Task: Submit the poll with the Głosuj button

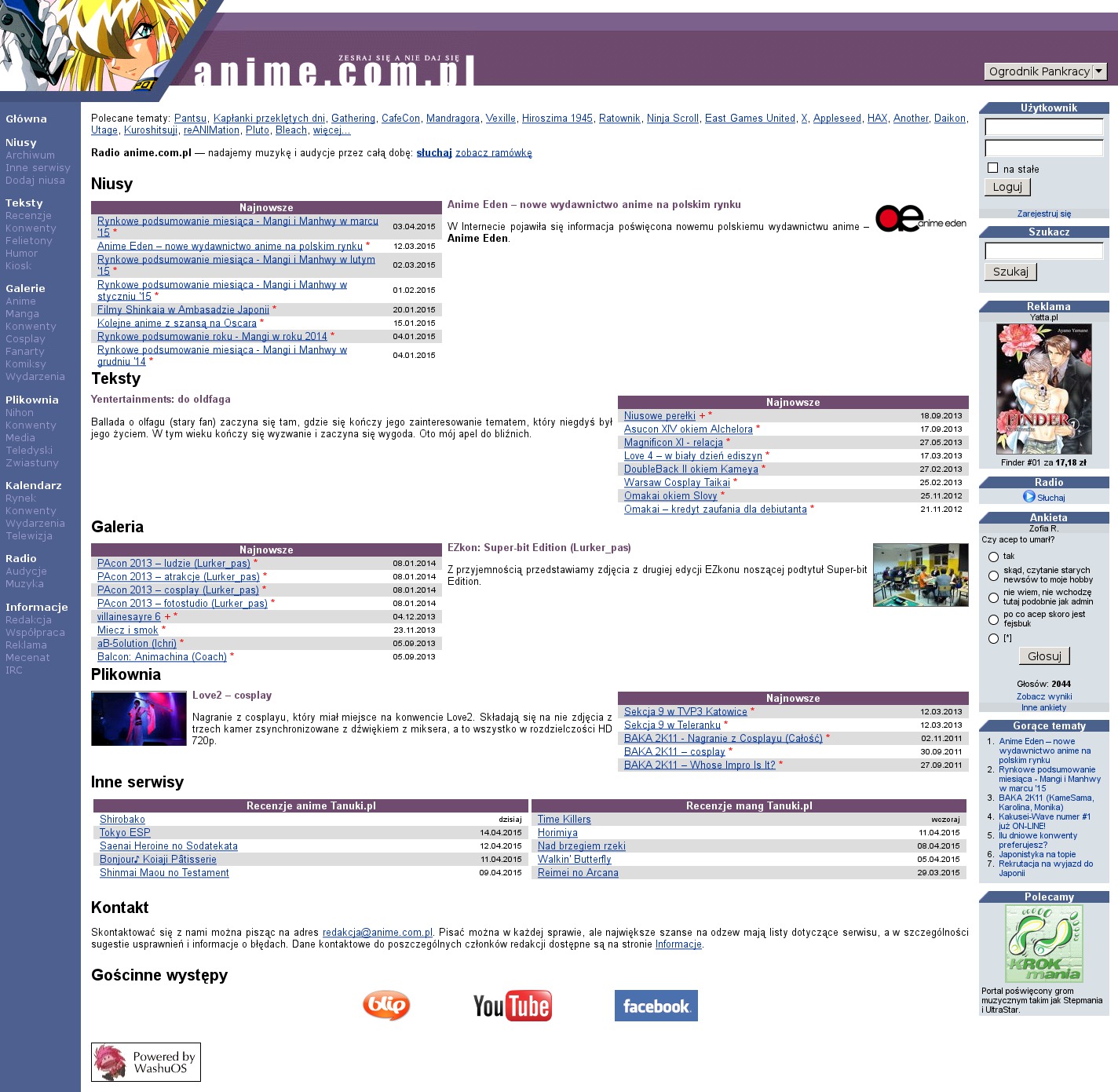Action: tap(1043, 656)
